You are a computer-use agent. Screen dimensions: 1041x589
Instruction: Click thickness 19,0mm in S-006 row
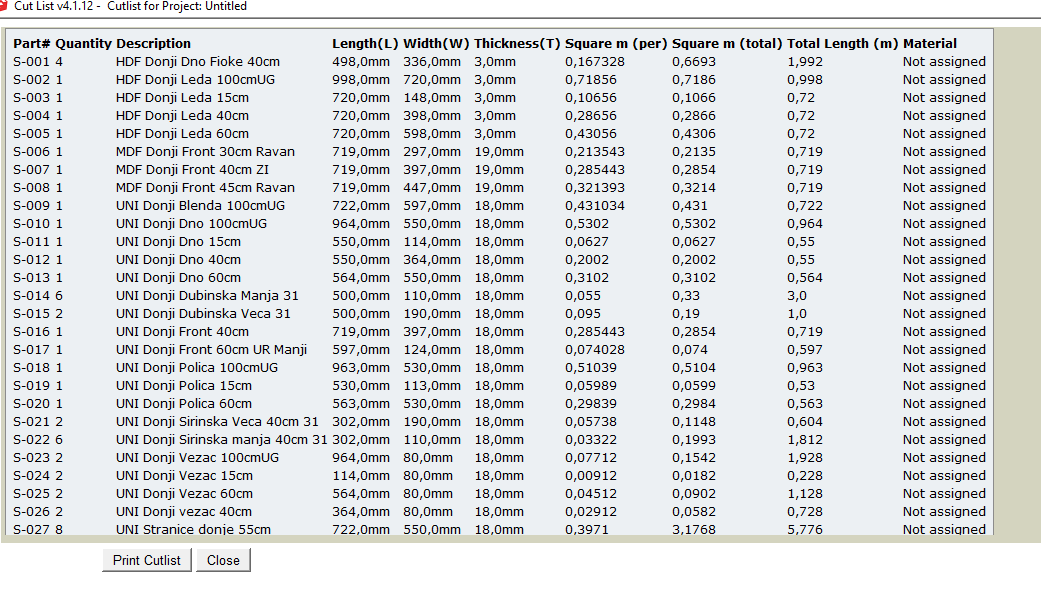(x=499, y=151)
